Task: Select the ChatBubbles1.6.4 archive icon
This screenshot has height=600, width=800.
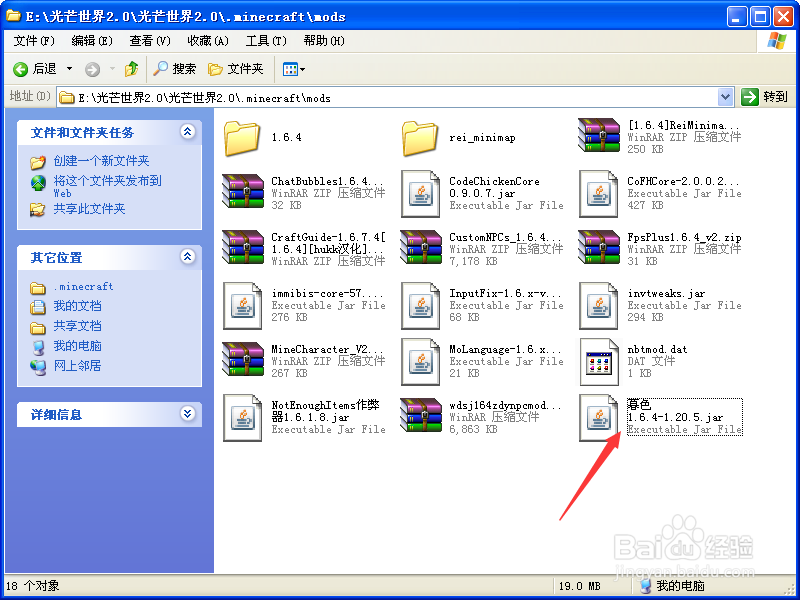Action: click(243, 191)
